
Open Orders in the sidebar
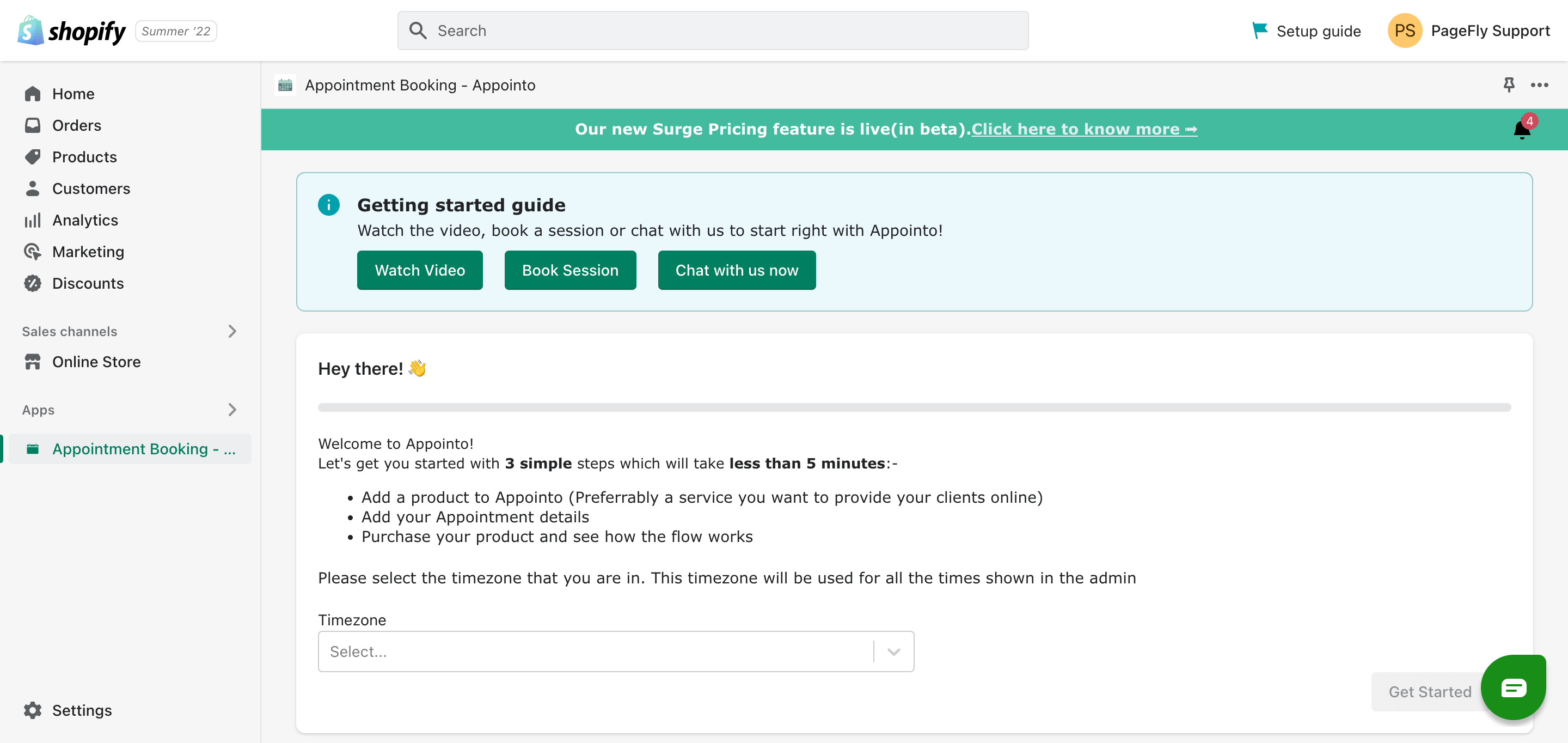[x=130, y=125]
